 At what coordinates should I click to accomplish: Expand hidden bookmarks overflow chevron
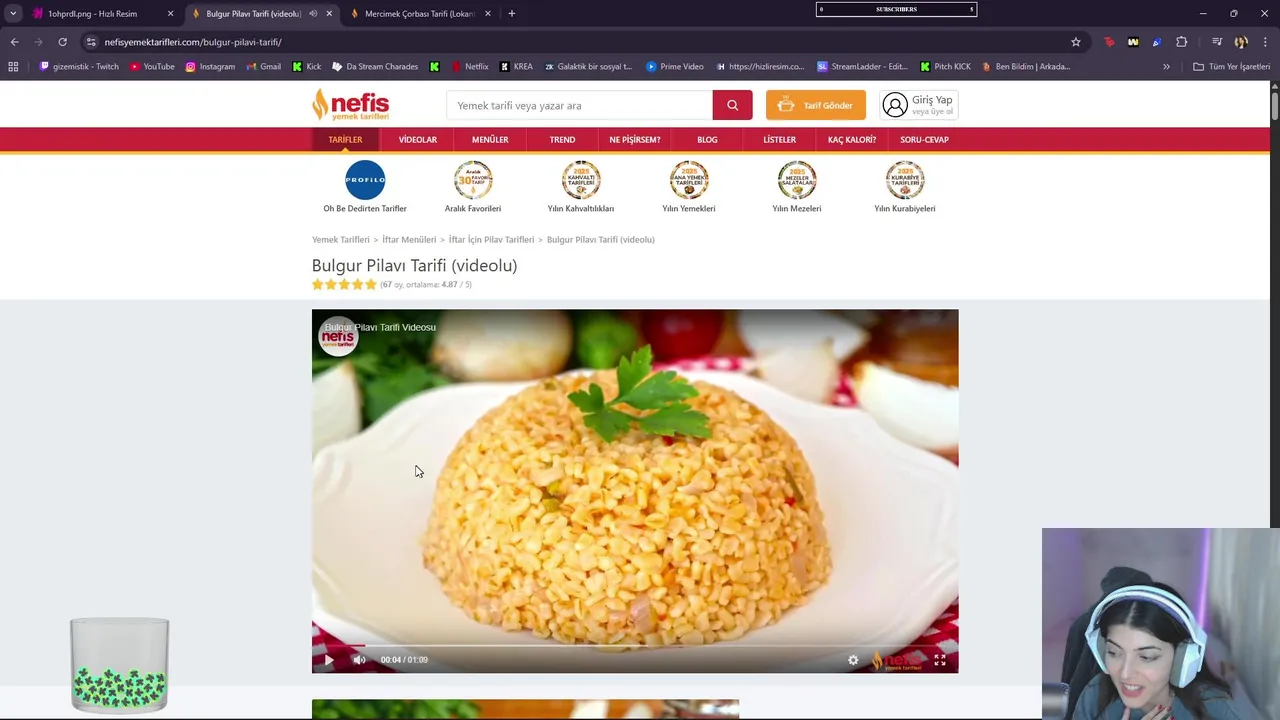1166,67
